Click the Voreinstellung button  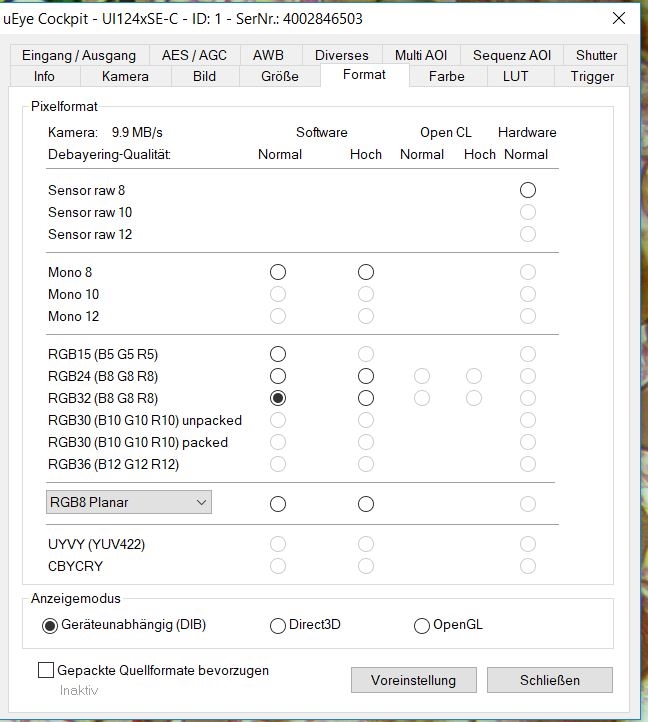coord(413,680)
